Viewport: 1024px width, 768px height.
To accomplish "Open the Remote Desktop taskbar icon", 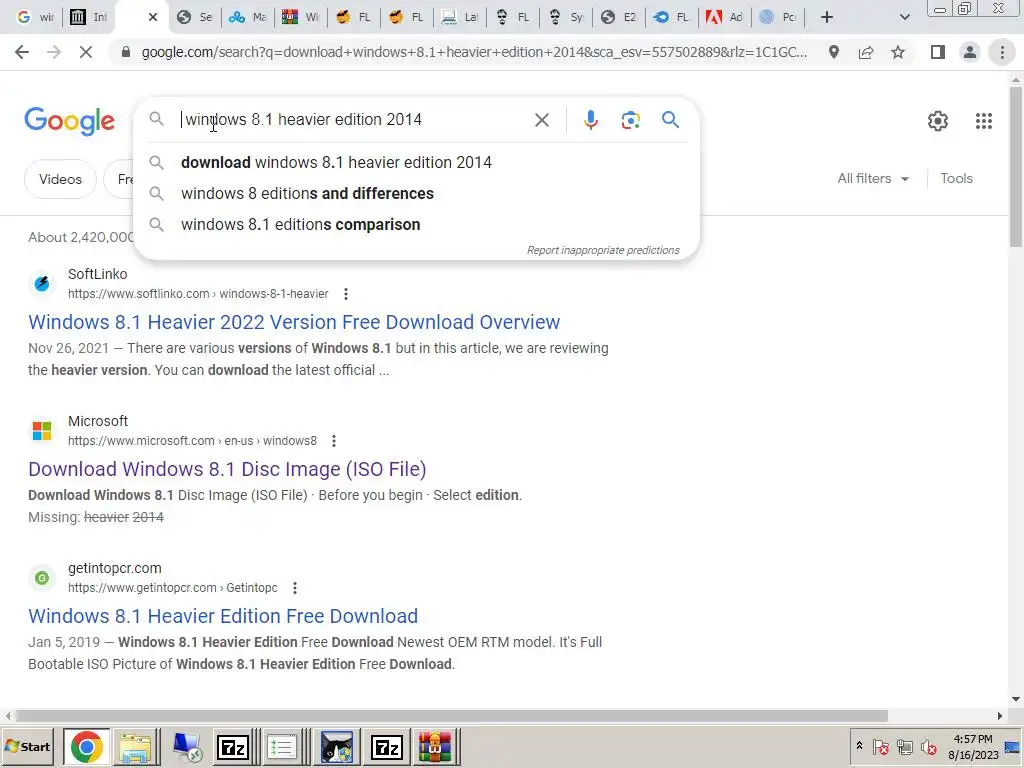I will pyautogui.click(x=187, y=747).
